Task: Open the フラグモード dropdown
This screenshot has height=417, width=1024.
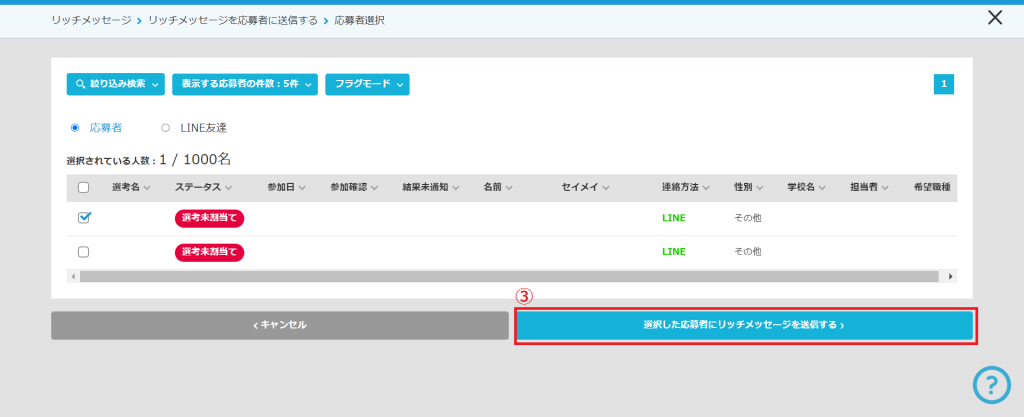Action: 367,85
